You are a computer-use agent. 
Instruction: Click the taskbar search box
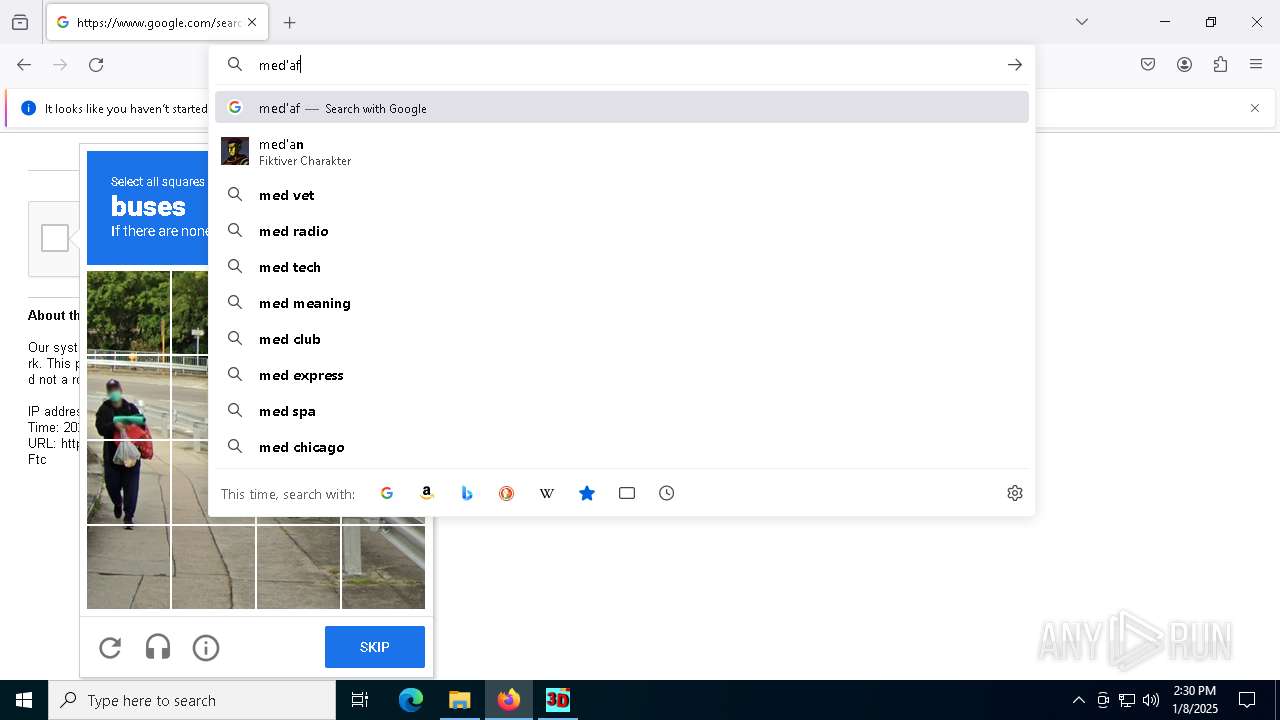pyautogui.click(x=192, y=700)
